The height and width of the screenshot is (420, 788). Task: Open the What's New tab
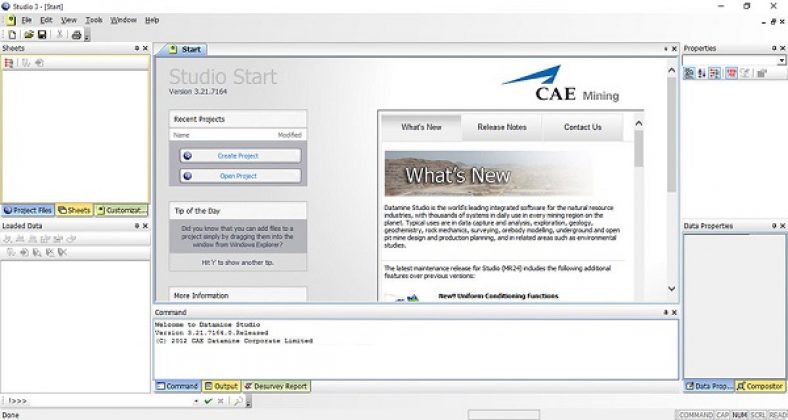coord(421,128)
